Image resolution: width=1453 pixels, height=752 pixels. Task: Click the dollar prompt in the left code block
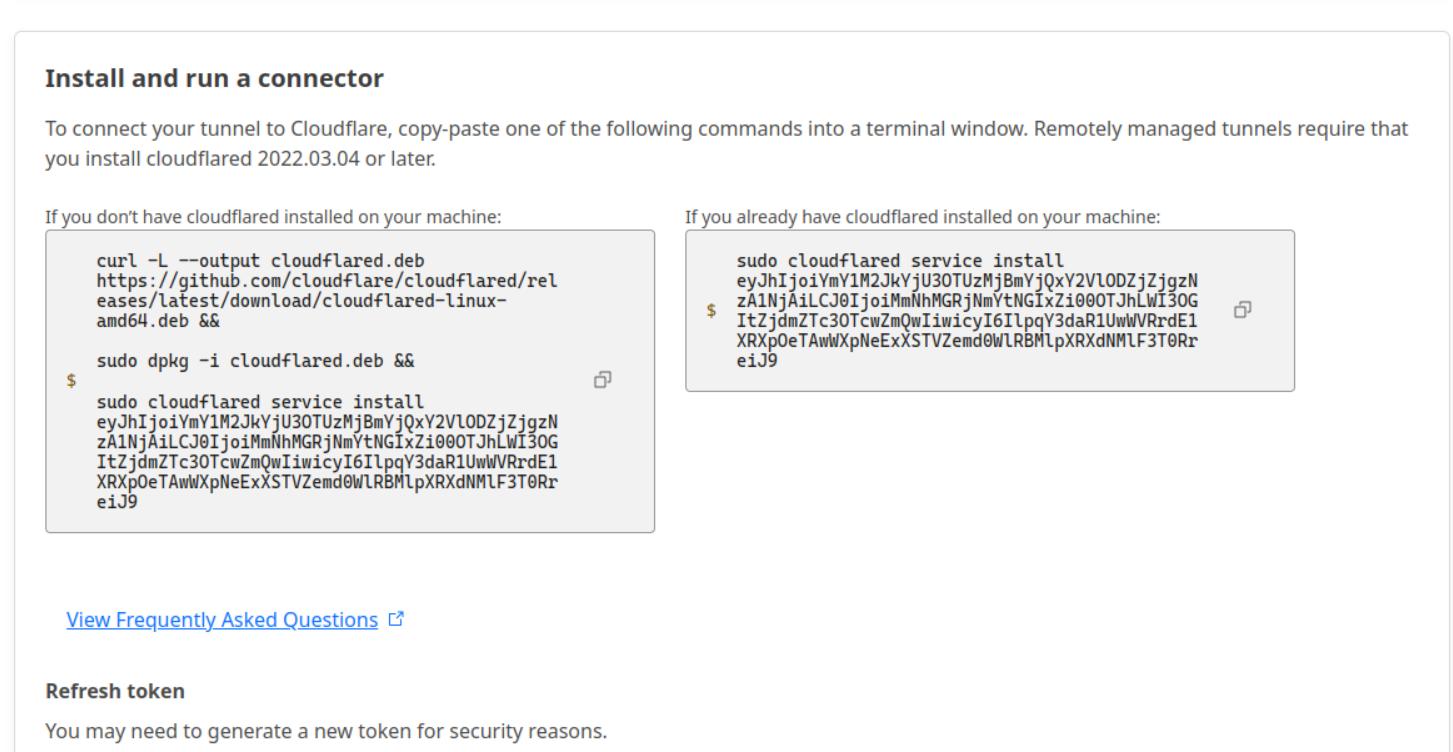[x=71, y=380]
